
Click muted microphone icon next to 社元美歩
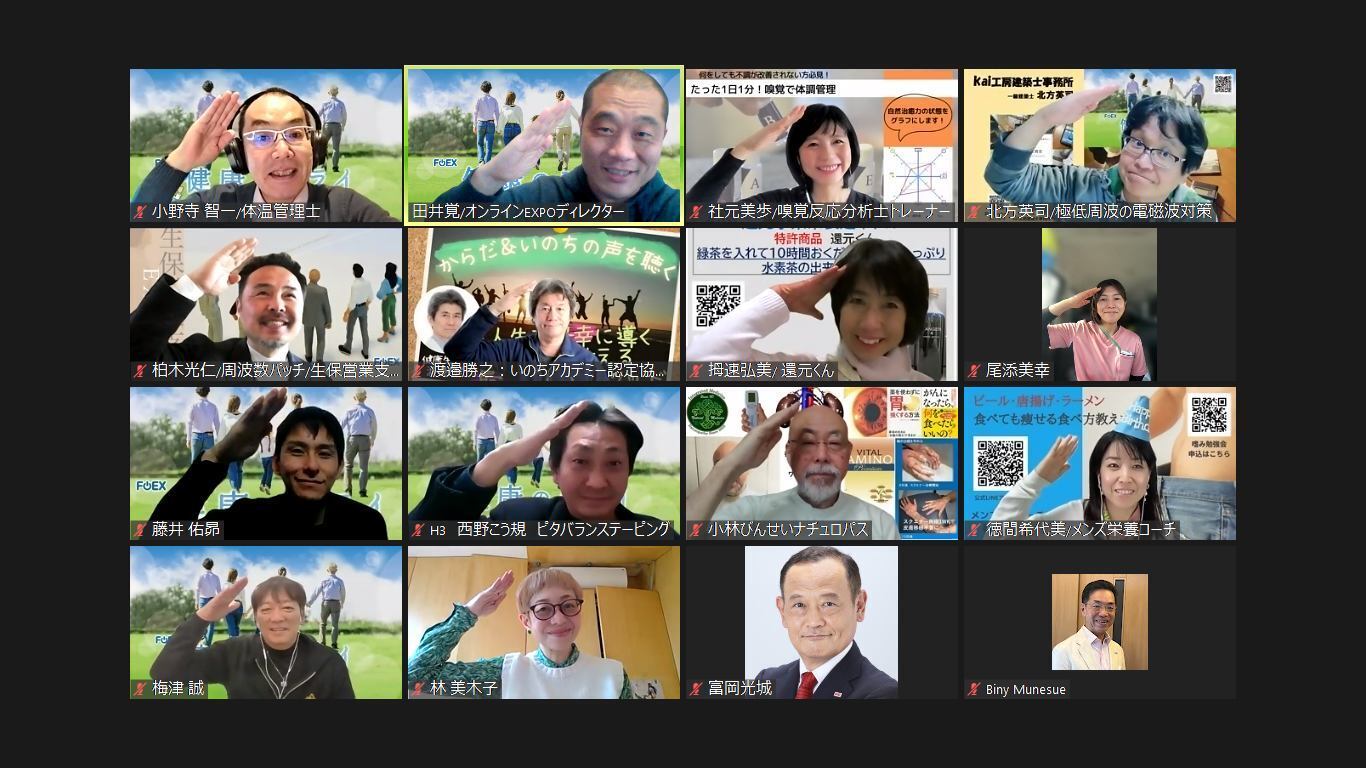[697, 212]
